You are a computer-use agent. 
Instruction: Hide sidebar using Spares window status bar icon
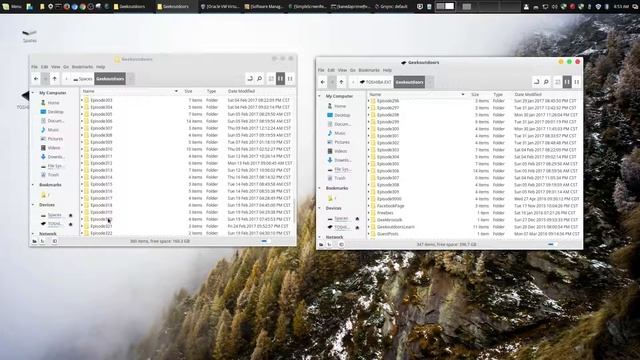click(55, 241)
